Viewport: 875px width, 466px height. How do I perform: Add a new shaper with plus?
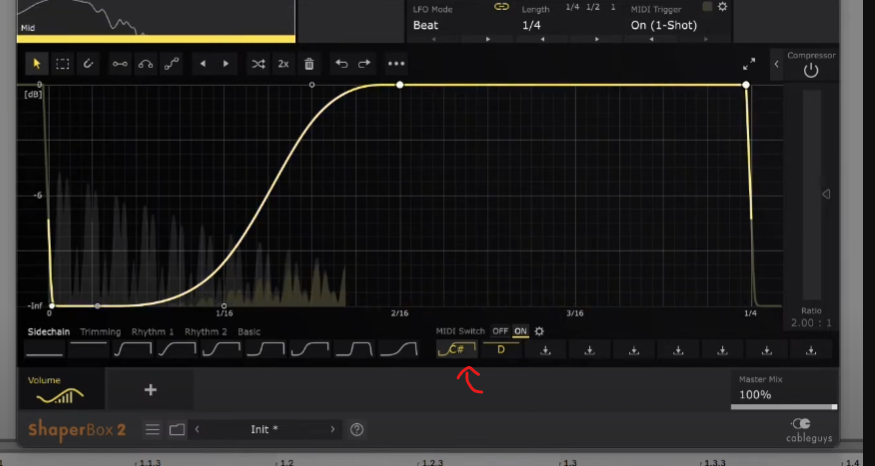pyautogui.click(x=150, y=390)
